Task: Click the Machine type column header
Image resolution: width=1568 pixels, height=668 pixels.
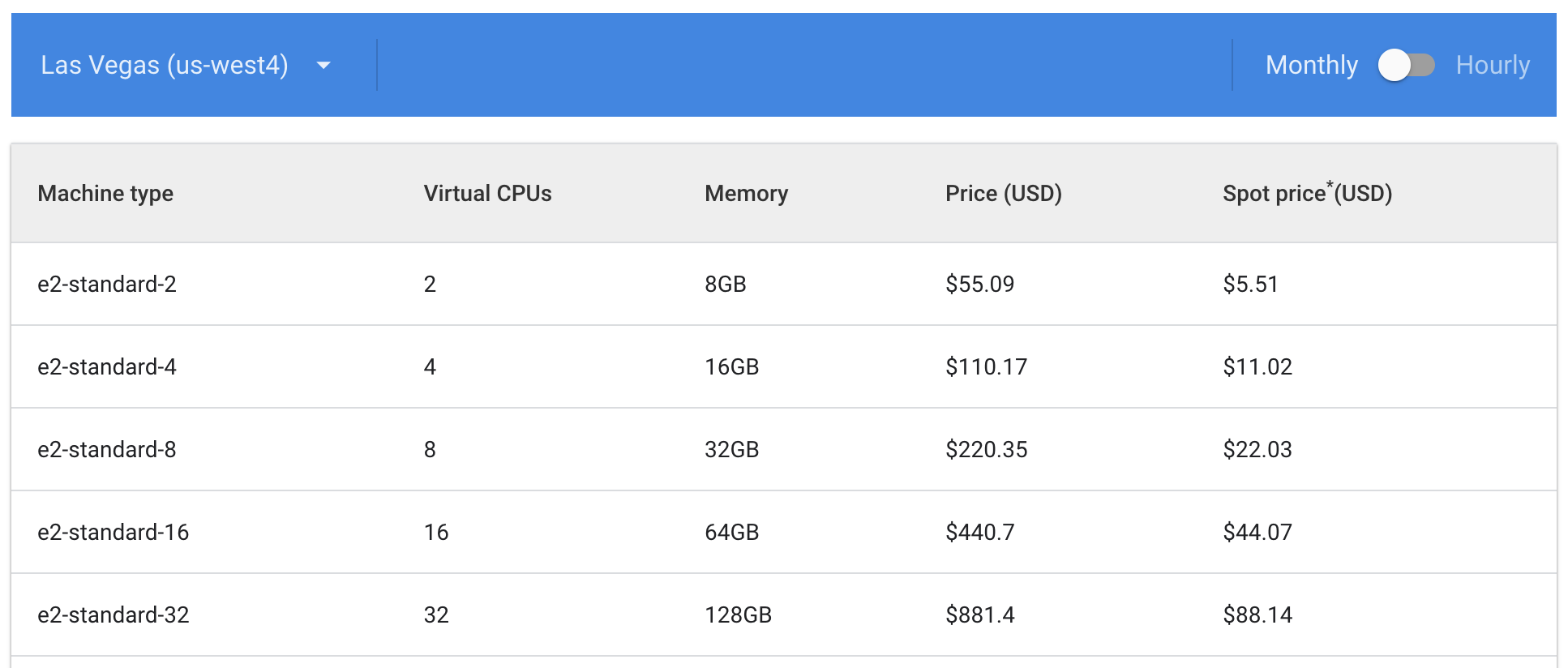Action: coord(105,194)
